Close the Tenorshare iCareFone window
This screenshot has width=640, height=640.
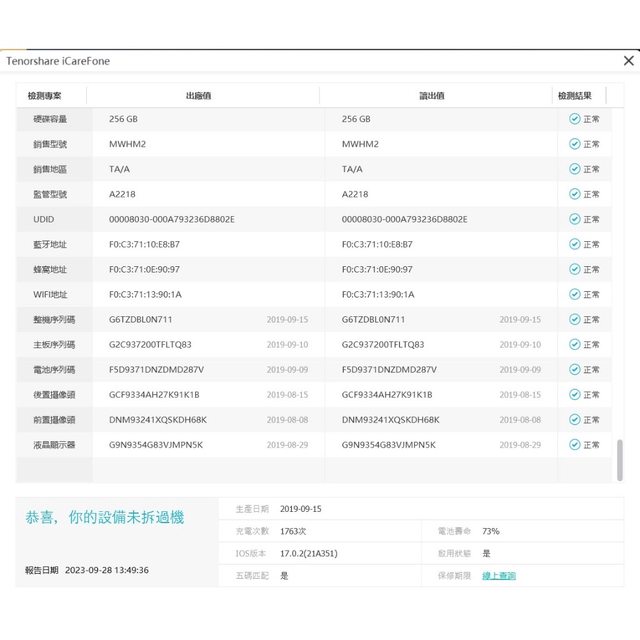(x=628, y=61)
